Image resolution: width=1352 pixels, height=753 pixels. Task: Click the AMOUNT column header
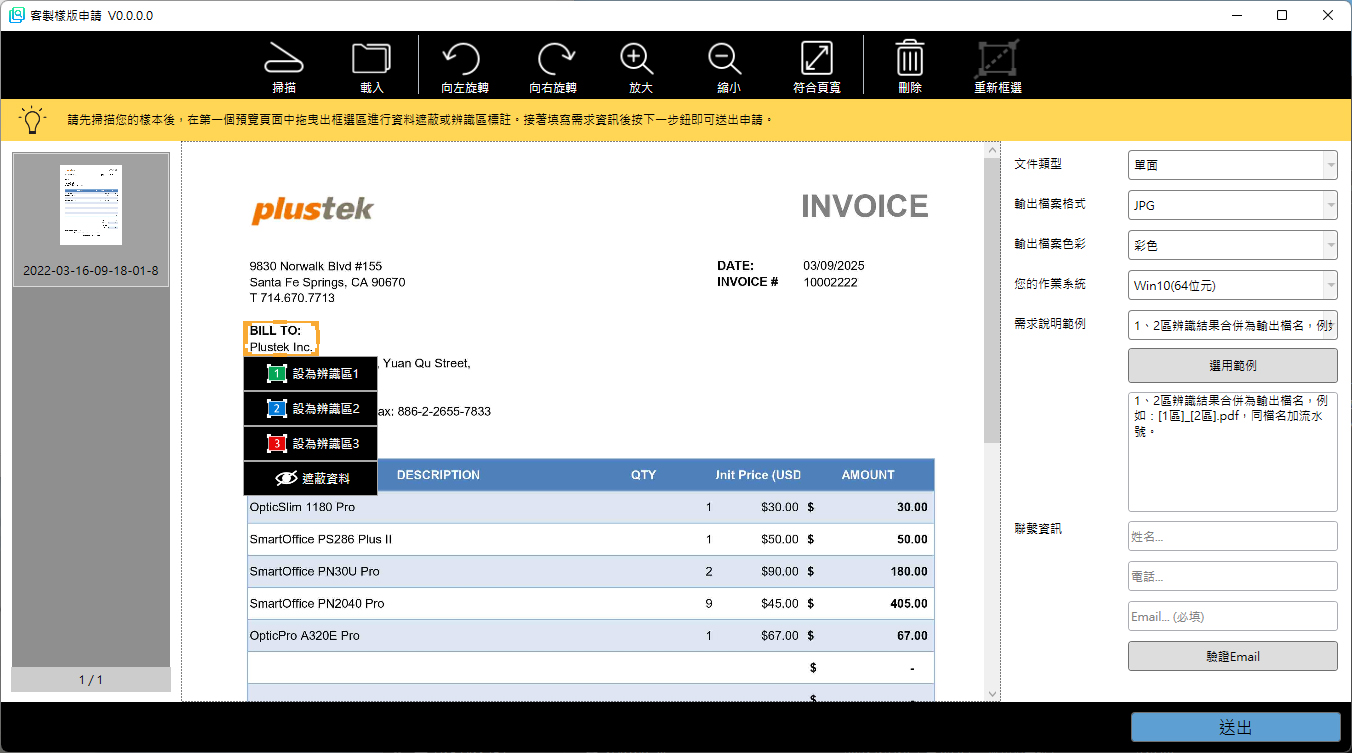tap(868, 475)
